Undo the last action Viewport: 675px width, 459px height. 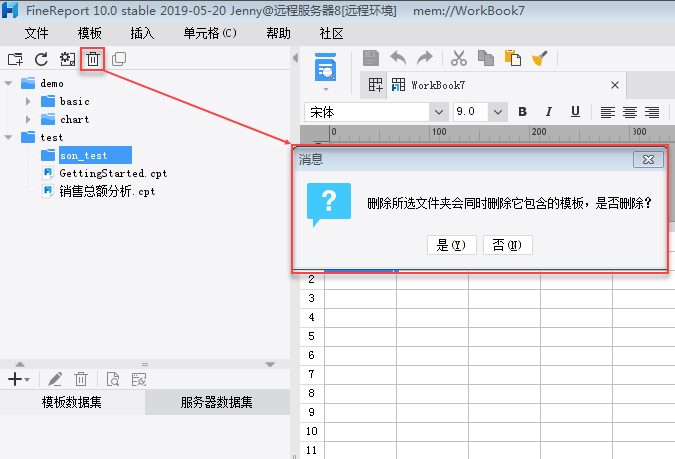(x=398, y=58)
